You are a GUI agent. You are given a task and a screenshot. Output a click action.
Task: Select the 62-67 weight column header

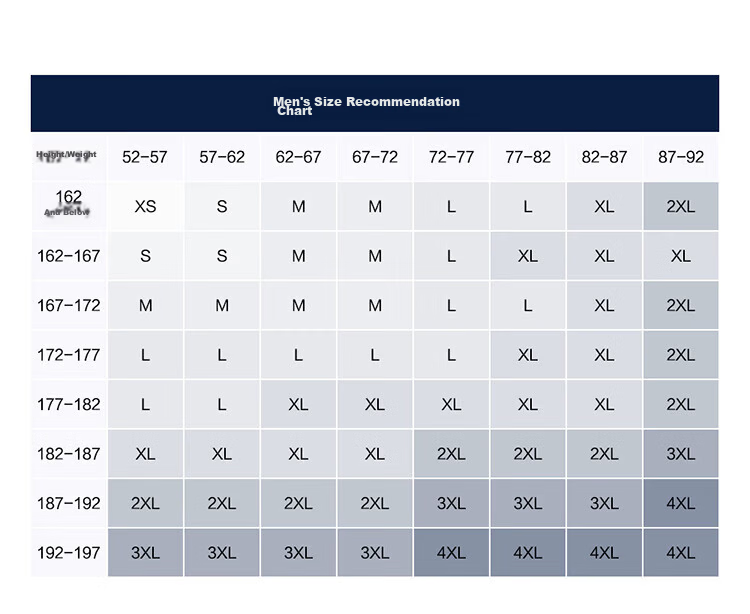298,157
